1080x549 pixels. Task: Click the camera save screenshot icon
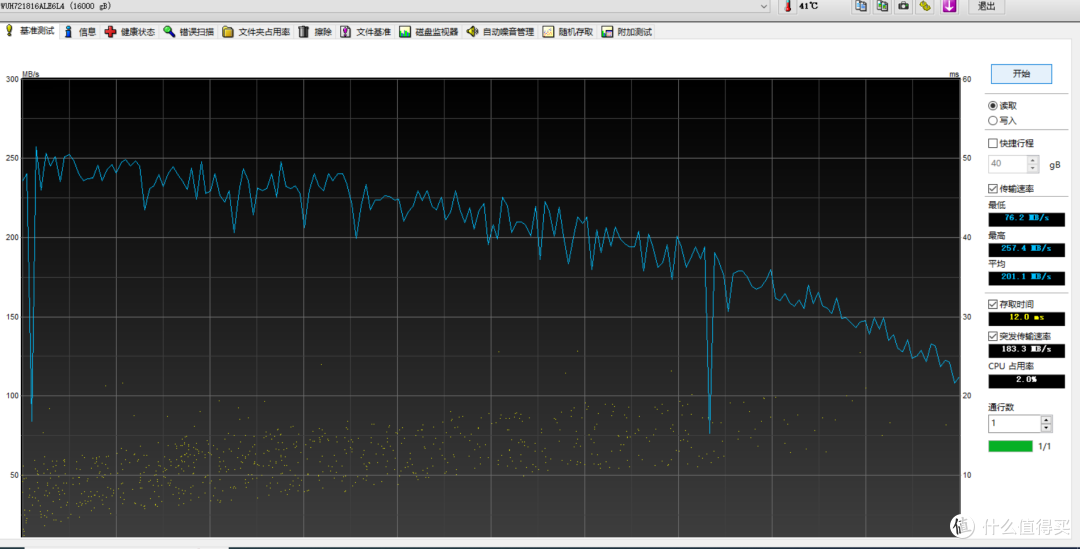904,6
